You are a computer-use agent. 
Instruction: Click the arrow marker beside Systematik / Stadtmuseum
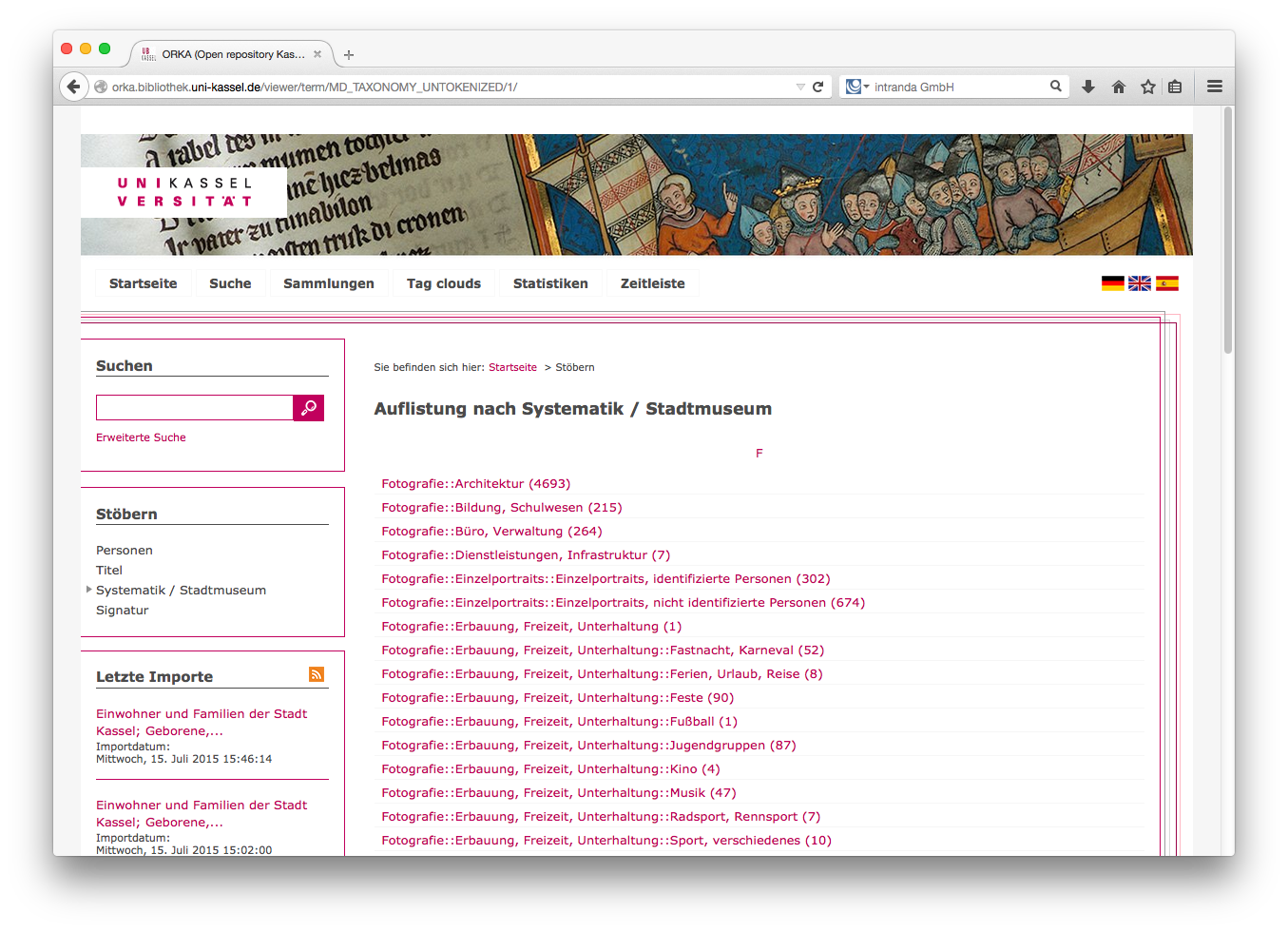(89, 590)
